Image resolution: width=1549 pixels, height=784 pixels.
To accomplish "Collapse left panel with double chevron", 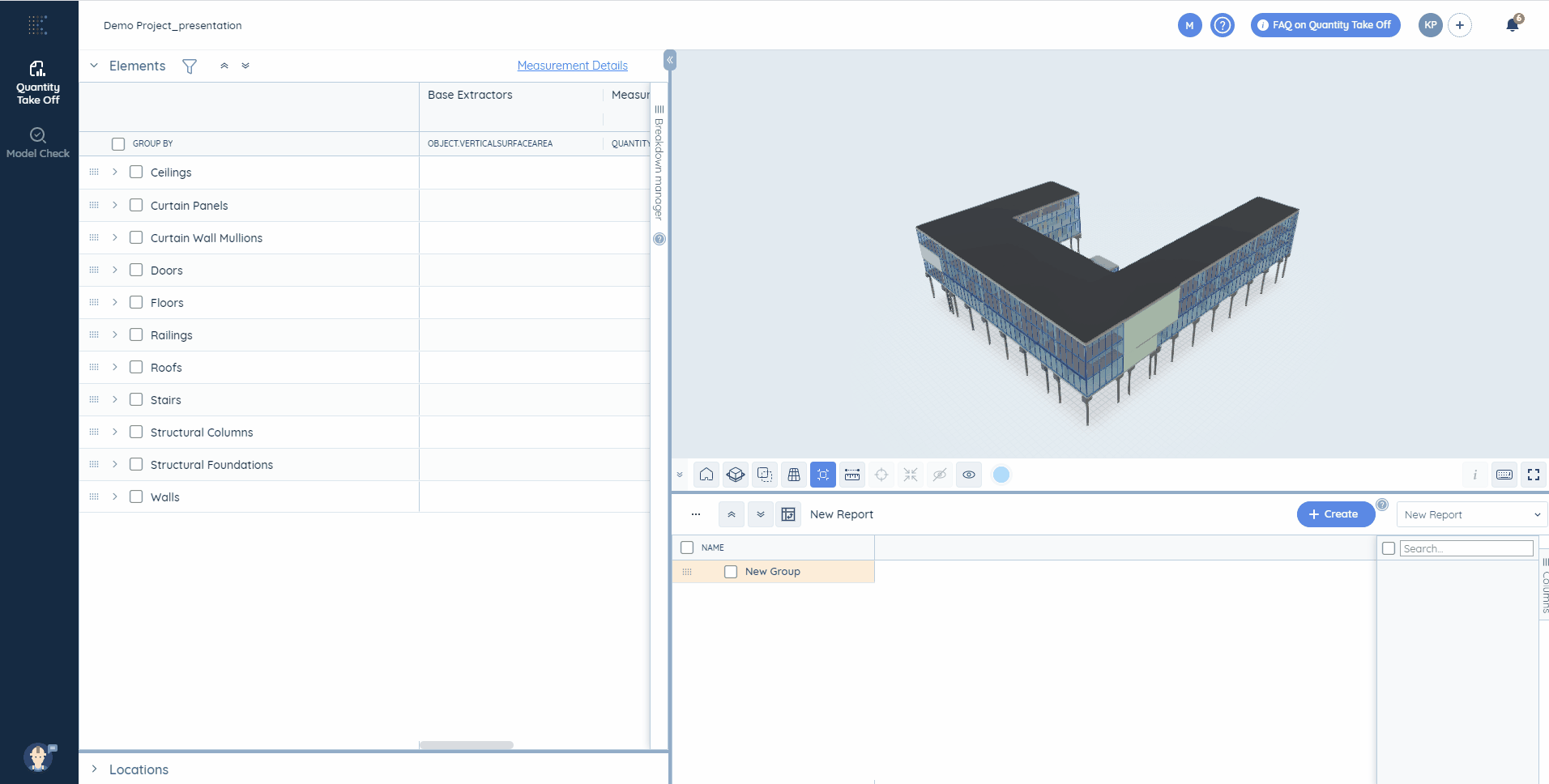I will (x=670, y=60).
